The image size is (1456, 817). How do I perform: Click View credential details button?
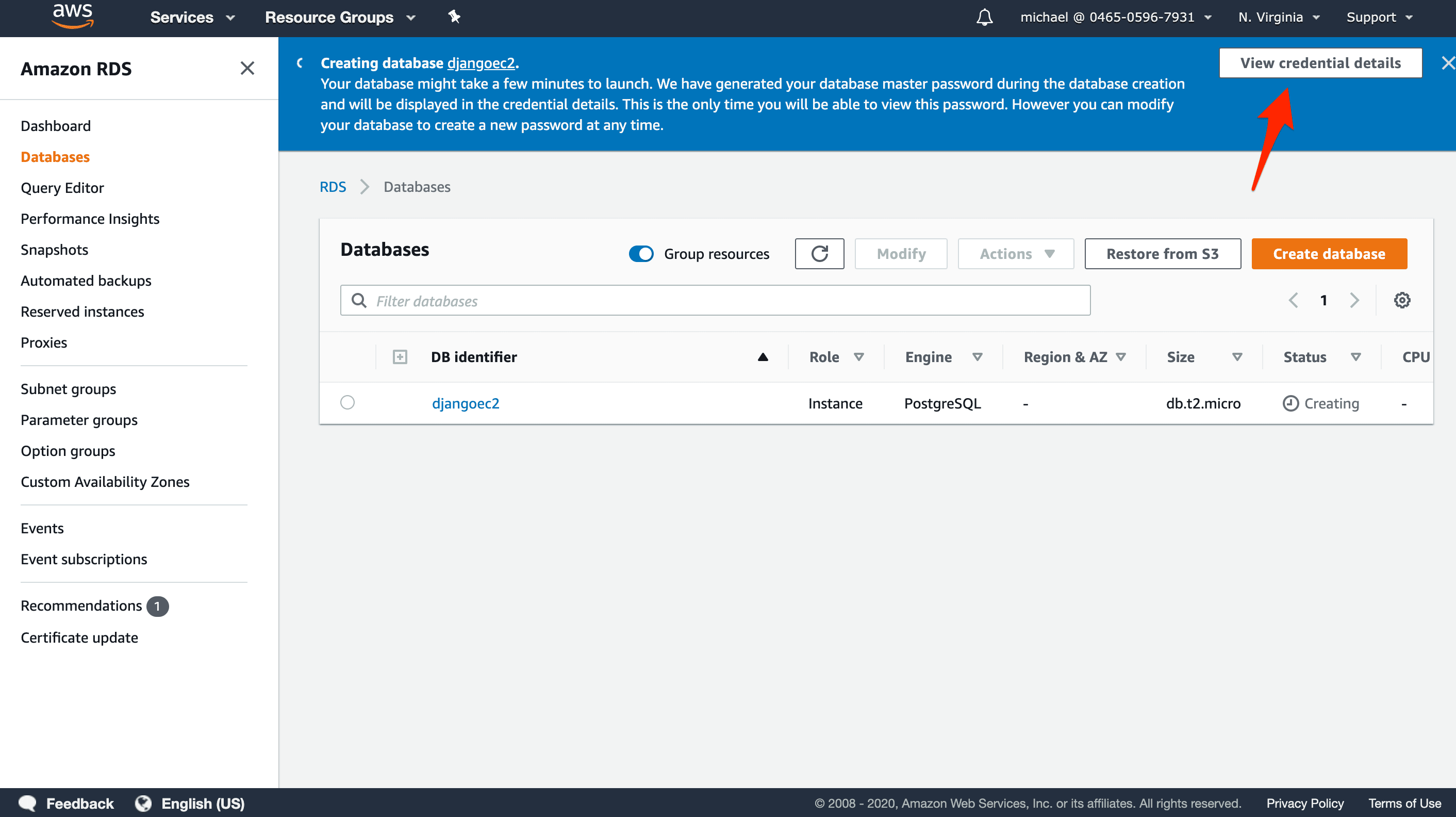pos(1320,63)
